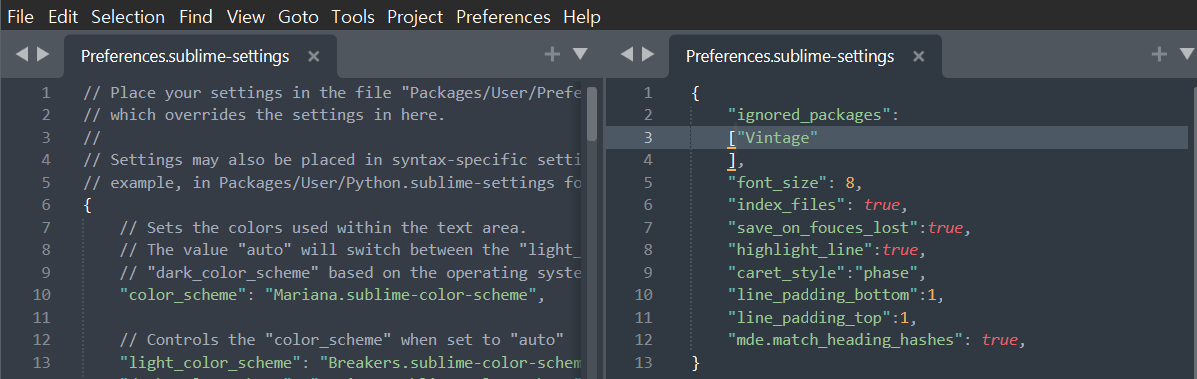The image size is (1197, 379).
Task: Go to previous tab in right pane
Action: (x=627, y=53)
